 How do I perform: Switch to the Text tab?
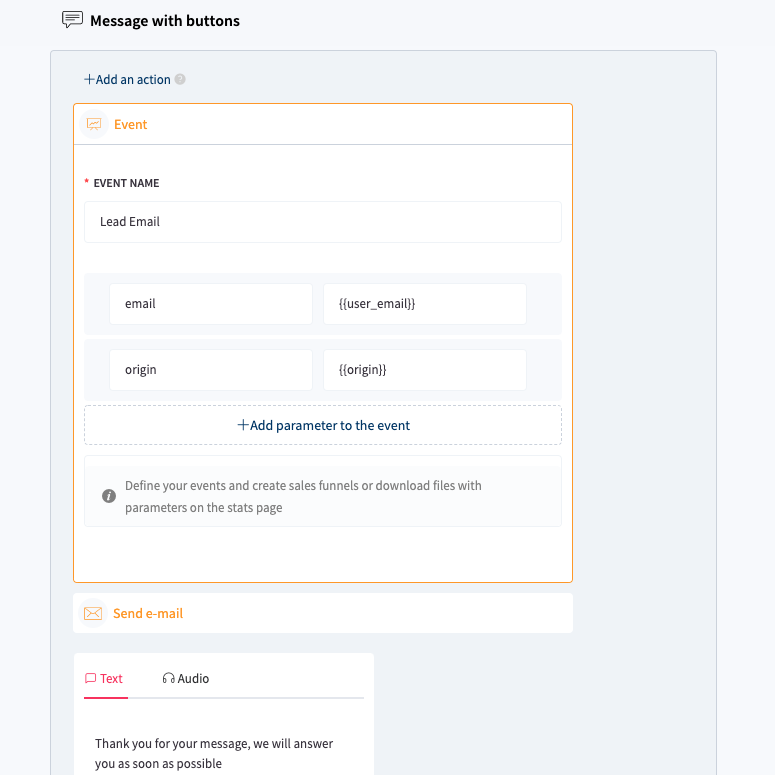105,678
